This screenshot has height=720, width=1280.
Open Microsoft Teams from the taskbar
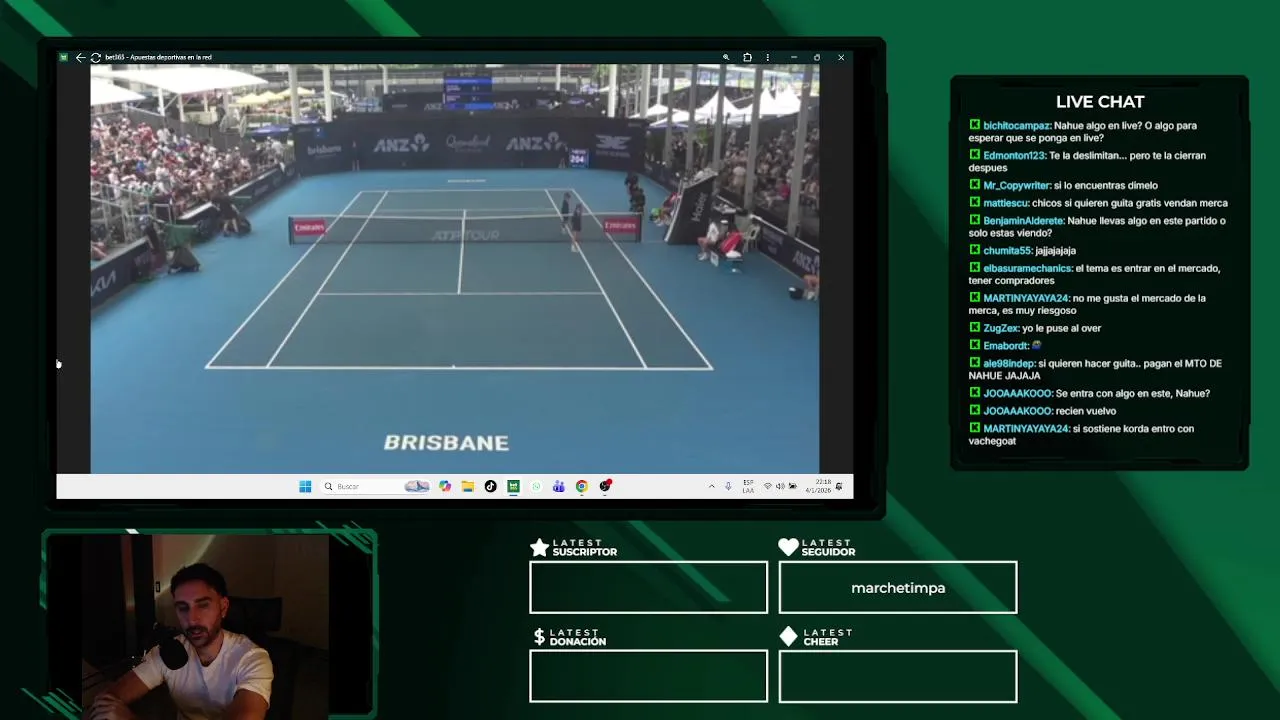(x=558, y=486)
